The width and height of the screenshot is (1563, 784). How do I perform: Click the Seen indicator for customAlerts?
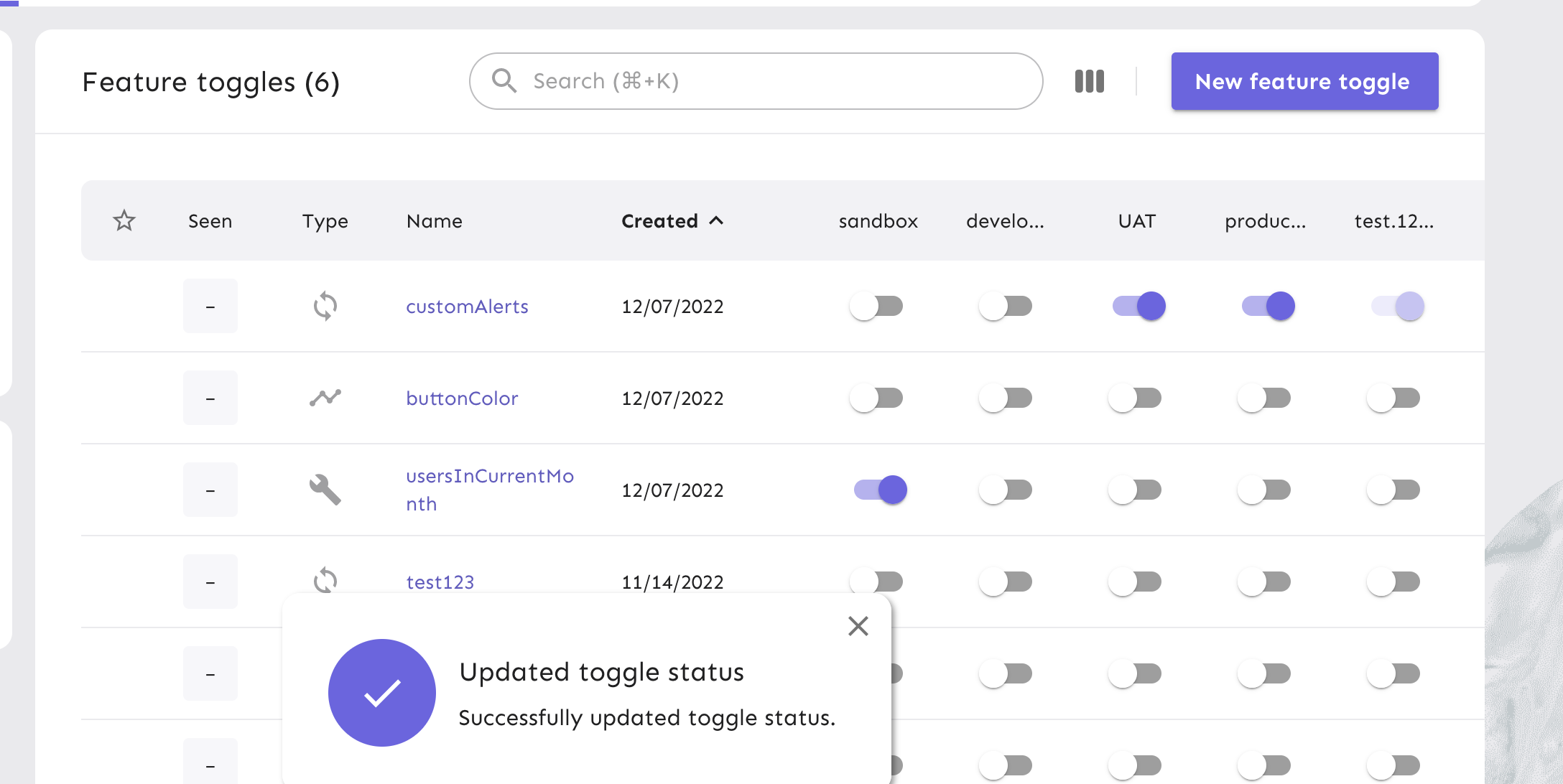(210, 306)
